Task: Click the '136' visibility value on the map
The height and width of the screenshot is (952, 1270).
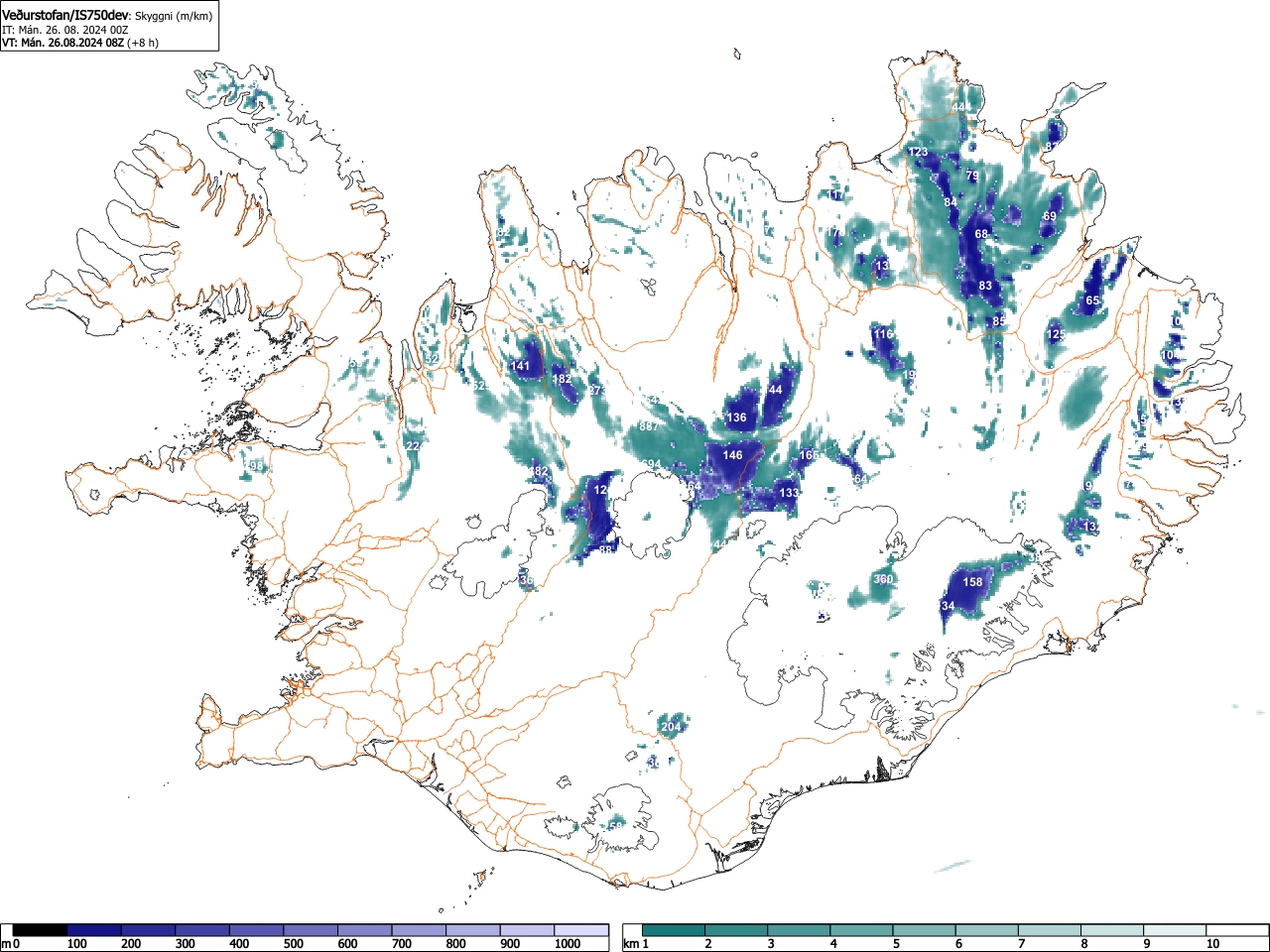Action: point(736,417)
